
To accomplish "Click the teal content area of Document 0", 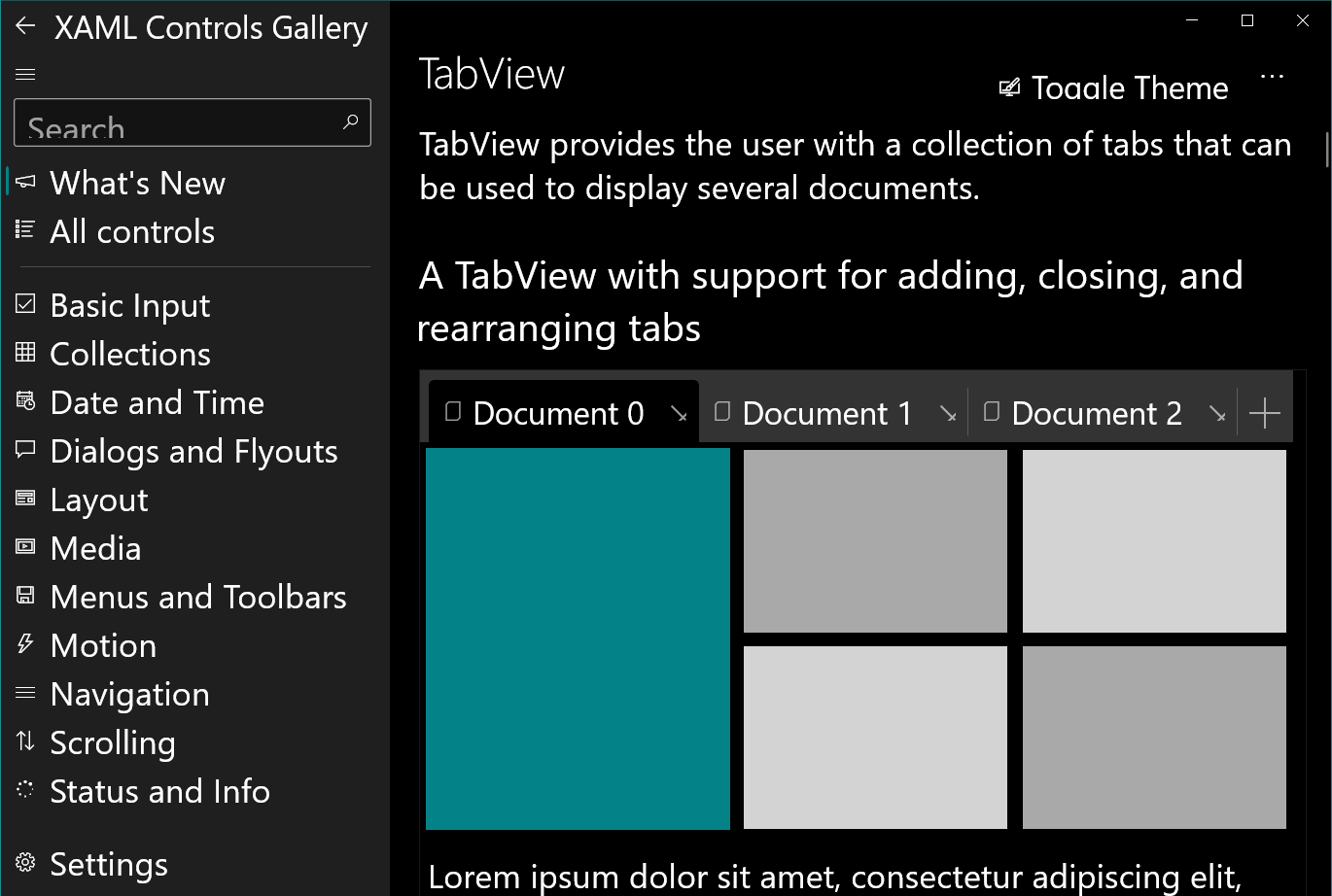I will click(x=578, y=638).
